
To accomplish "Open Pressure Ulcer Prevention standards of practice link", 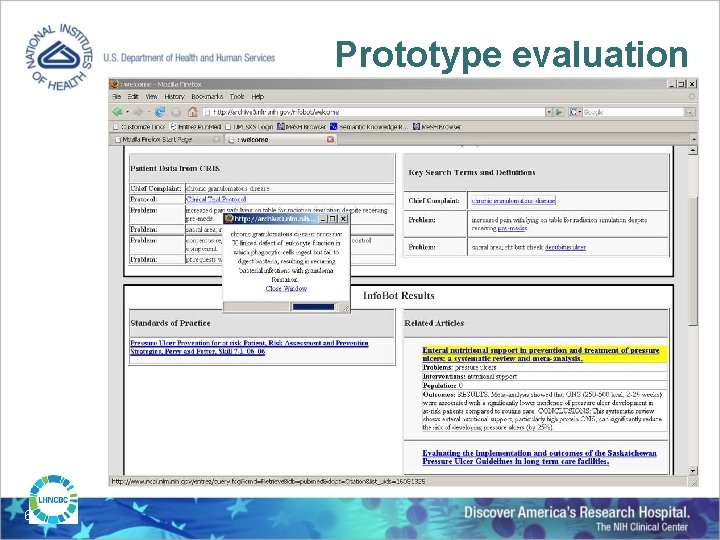I will click(x=249, y=347).
